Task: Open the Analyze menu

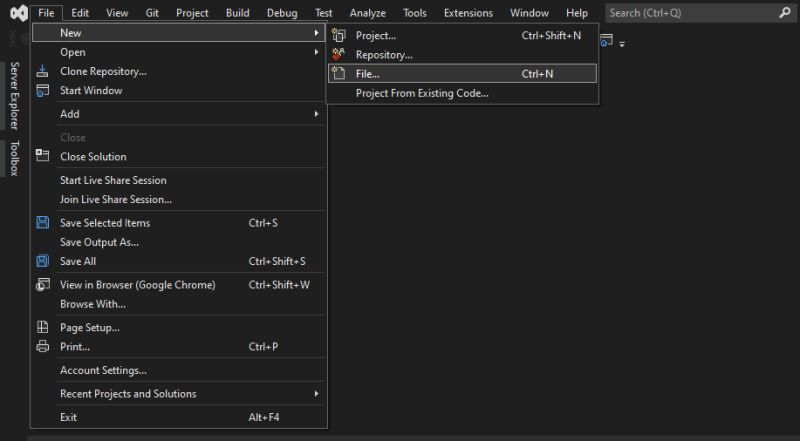Action: [x=367, y=13]
